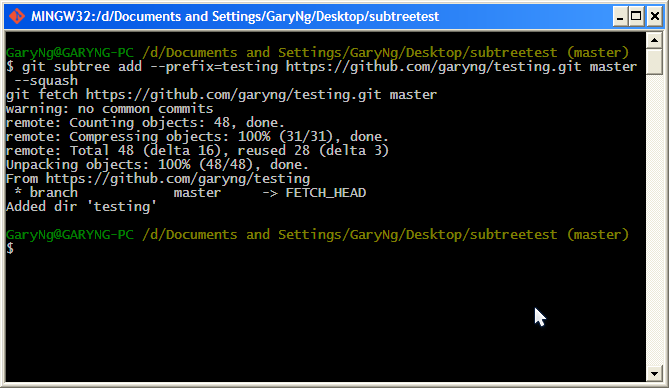
Task: Minimize the MINGW32 terminal window
Action: point(620,17)
